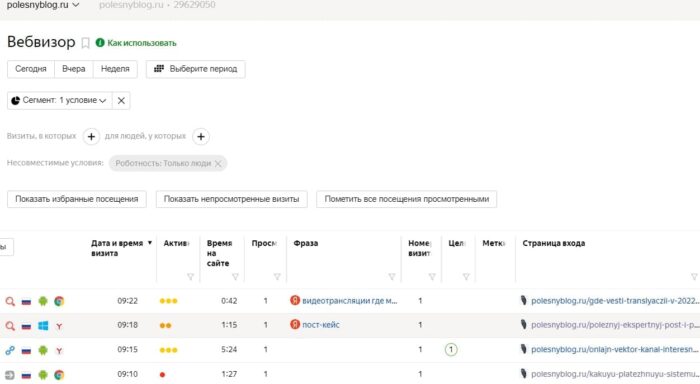The height and width of the screenshot is (384, 700).
Task: Open entry page polesnyblog.ru/poleznyj-ekspertnyj-post
Action: [615, 325]
